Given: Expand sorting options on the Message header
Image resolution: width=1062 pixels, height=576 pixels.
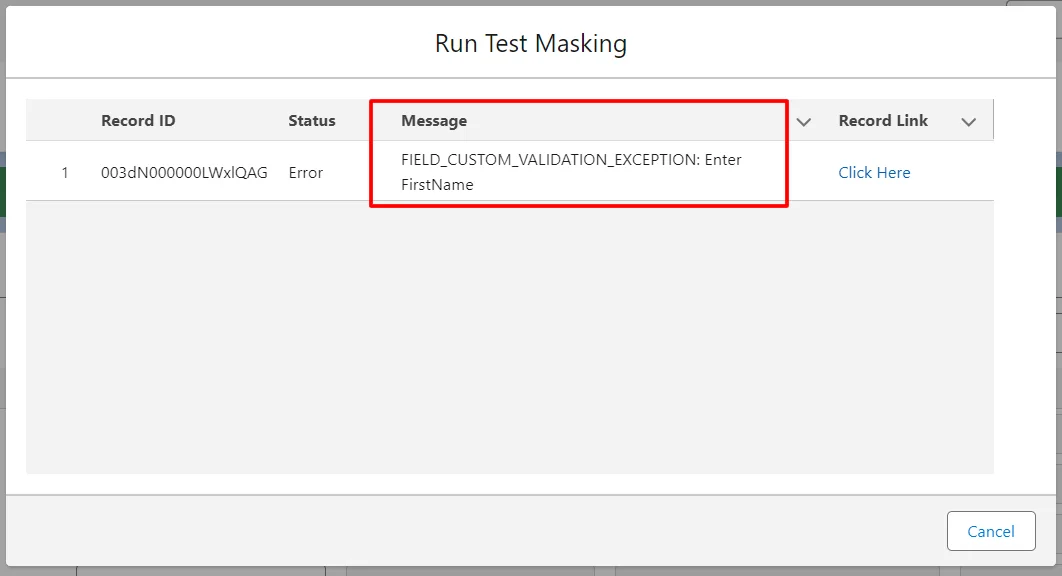Looking at the screenshot, I should pos(803,120).
